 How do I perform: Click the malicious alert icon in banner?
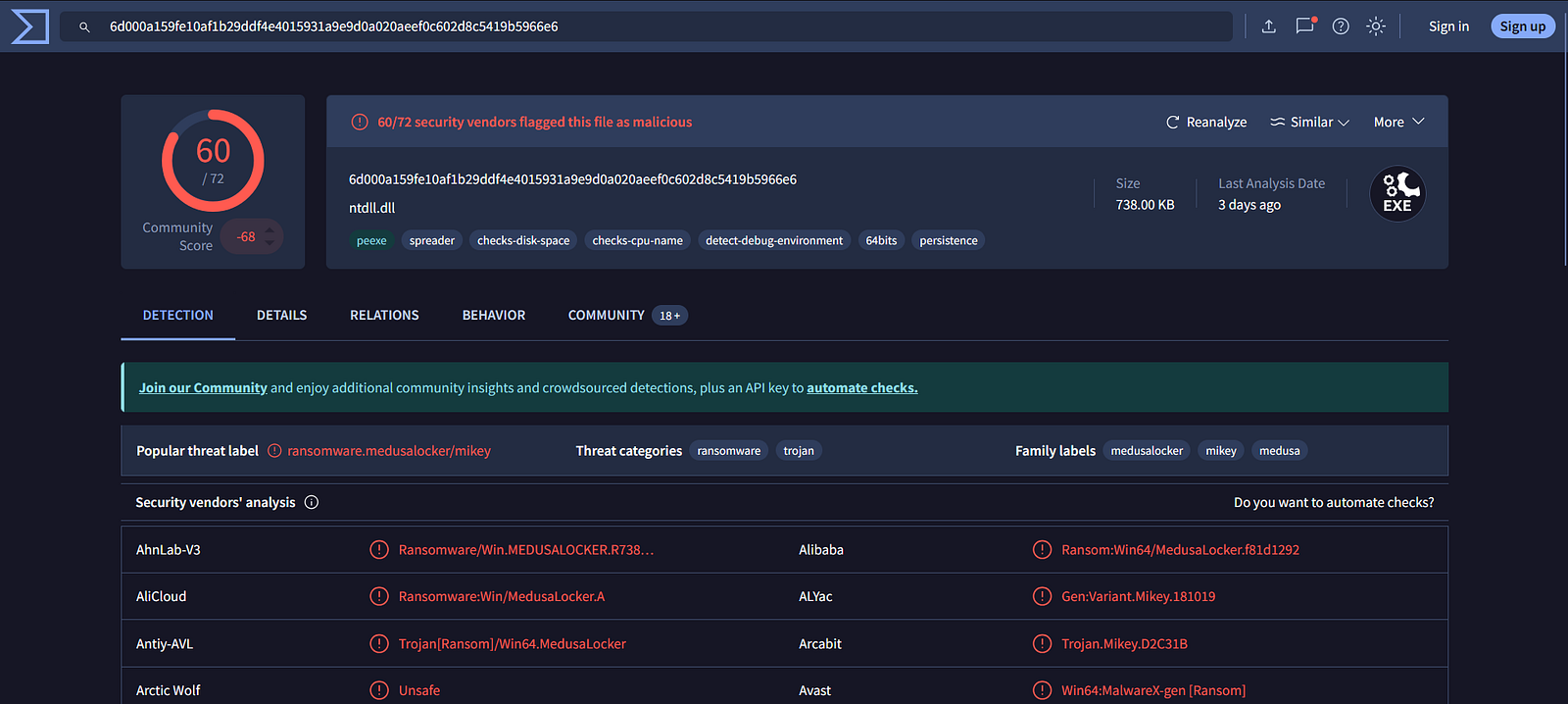tap(360, 123)
